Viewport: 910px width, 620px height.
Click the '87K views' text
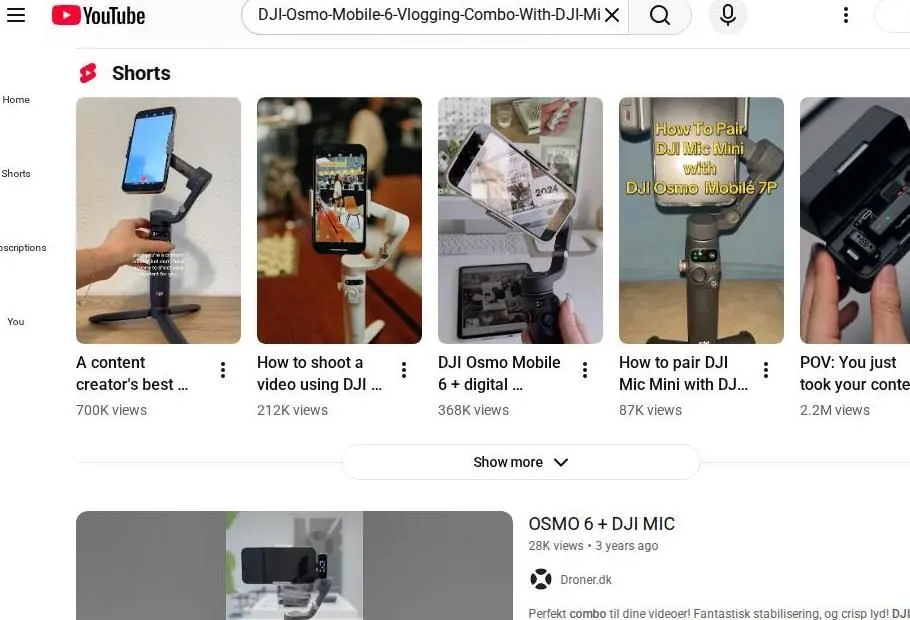(x=651, y=410)
